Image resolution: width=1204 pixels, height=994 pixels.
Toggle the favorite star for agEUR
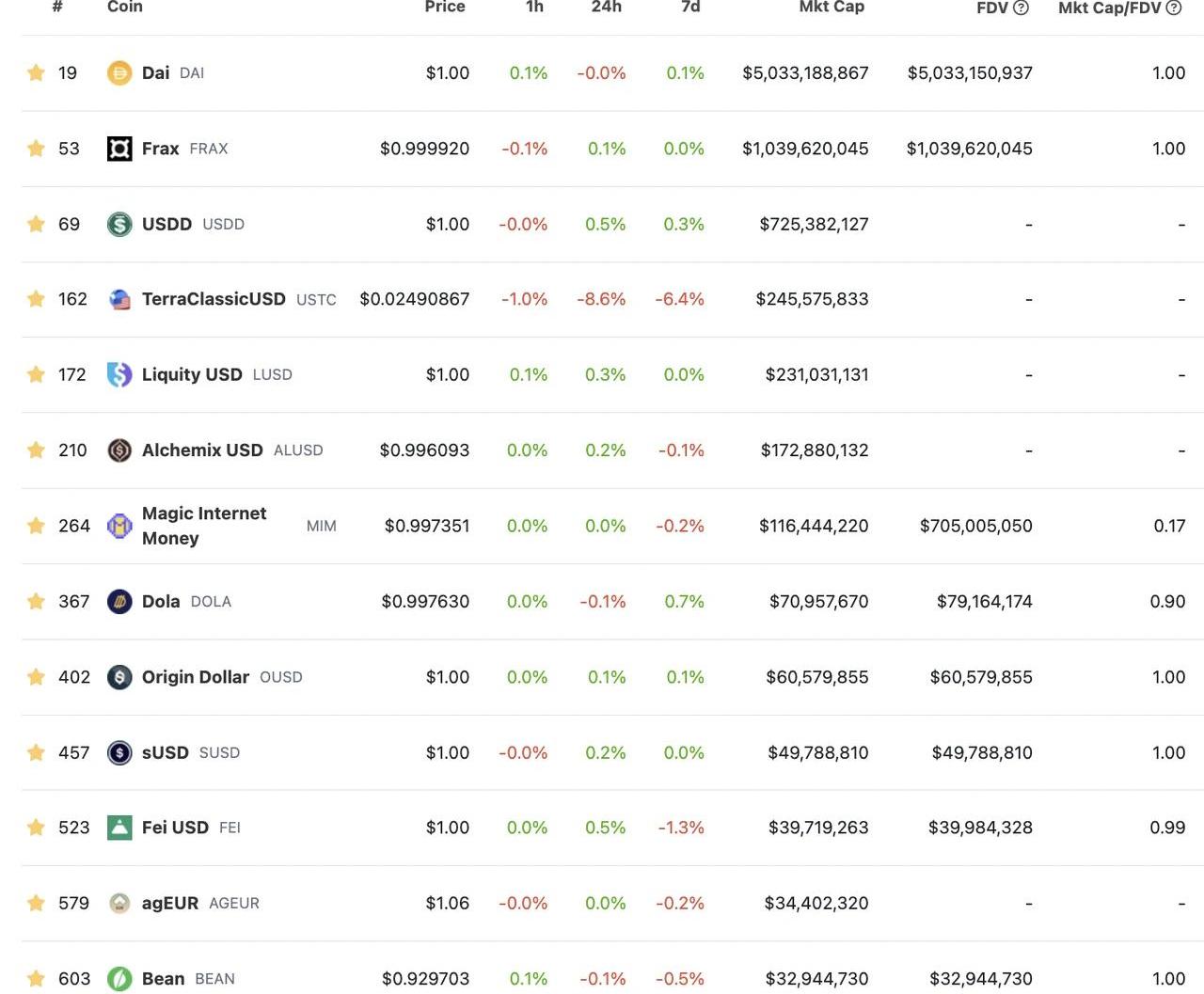[x=36, y=904]
